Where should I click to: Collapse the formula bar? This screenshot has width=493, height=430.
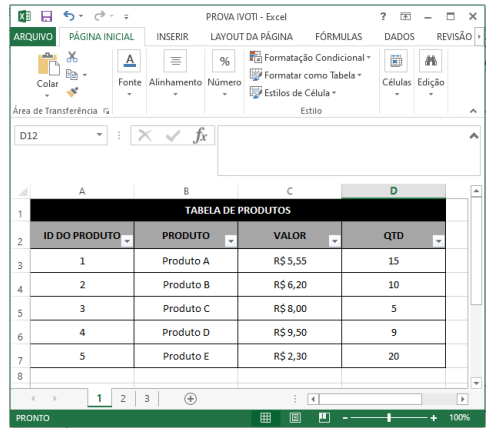pyautogui.click(x=474, y=136)
